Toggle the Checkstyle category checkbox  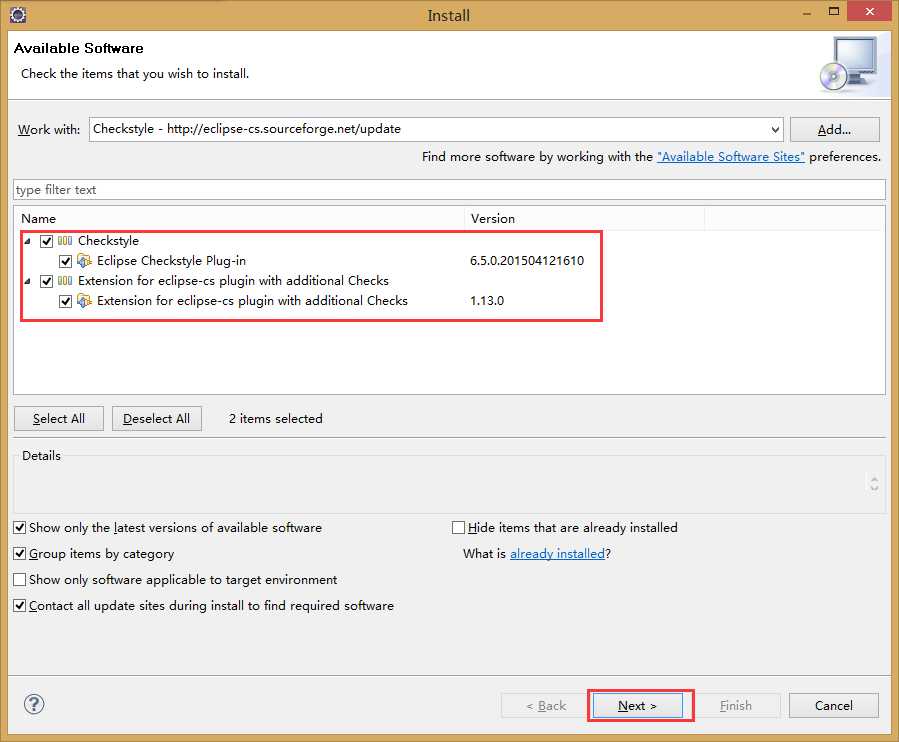[46, 241]
